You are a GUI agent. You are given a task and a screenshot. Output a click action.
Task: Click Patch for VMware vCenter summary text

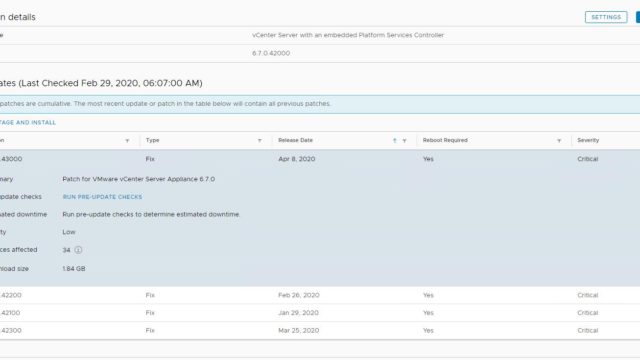(139, 179)
